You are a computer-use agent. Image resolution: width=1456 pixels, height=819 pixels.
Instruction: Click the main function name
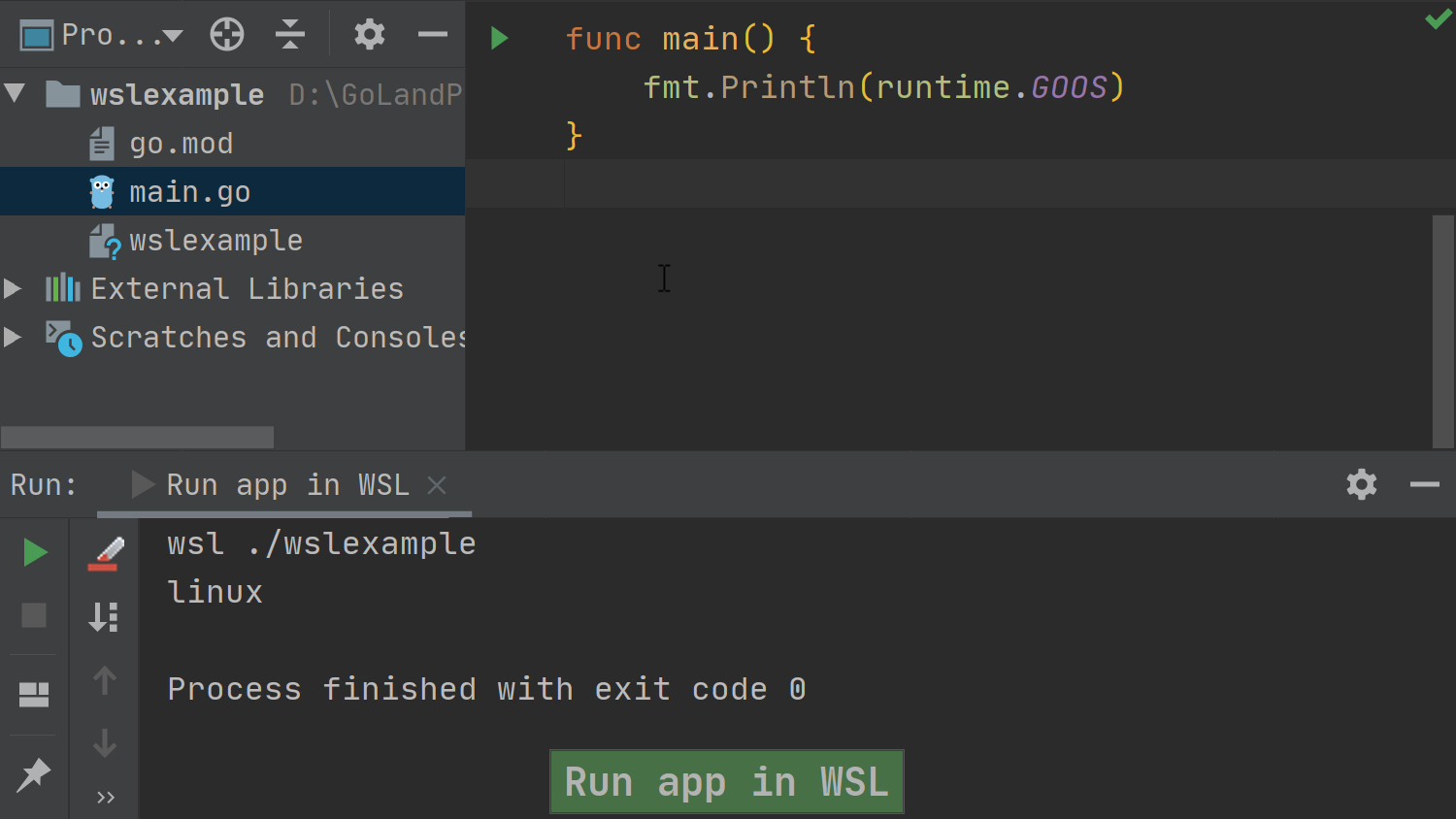tap(701, 39)
